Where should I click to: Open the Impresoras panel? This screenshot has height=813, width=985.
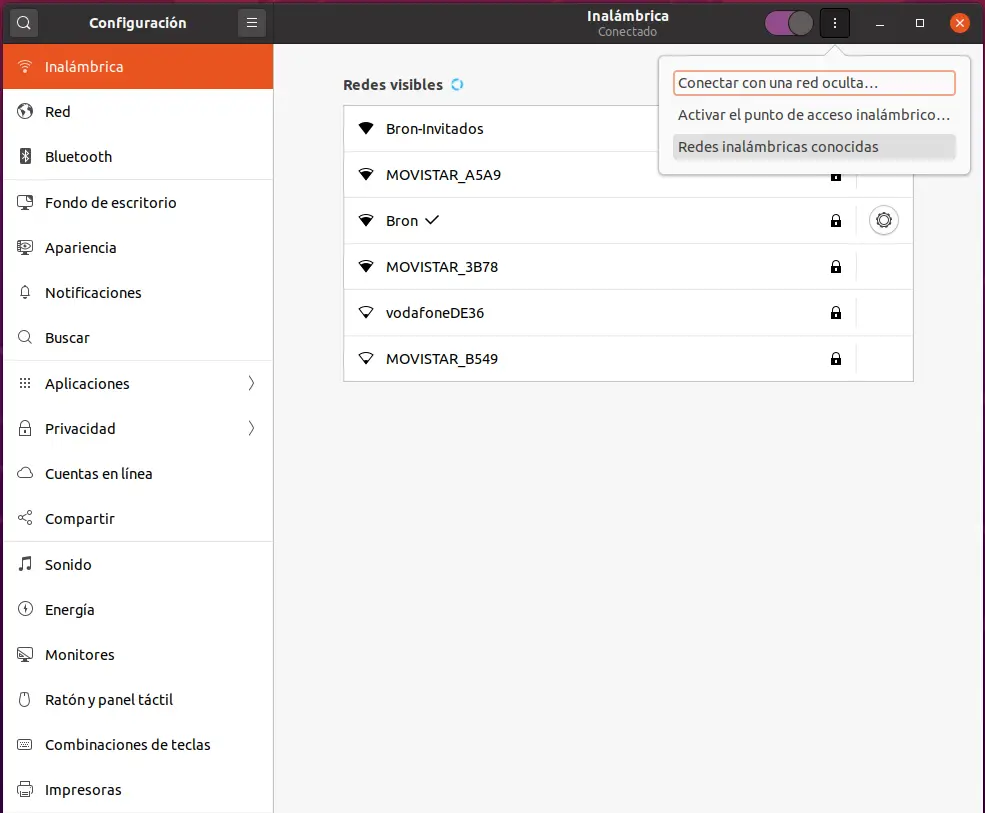click(138, 790)
